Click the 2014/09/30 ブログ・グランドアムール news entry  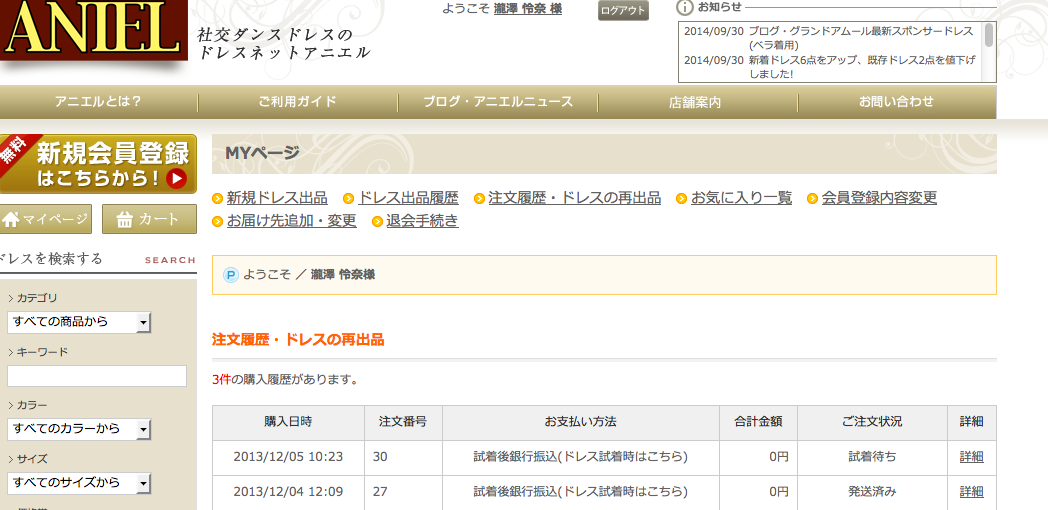coord(829,38)
